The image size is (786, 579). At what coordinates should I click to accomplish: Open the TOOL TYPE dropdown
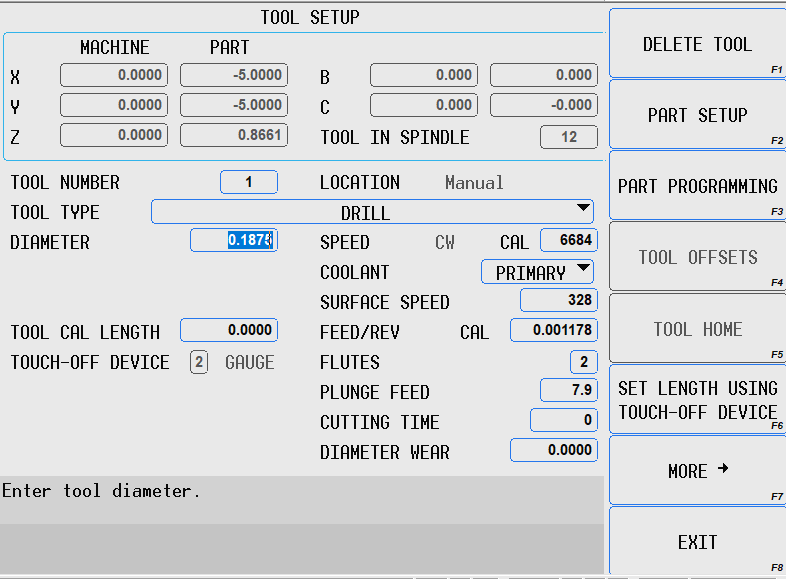tap(372, 212)
